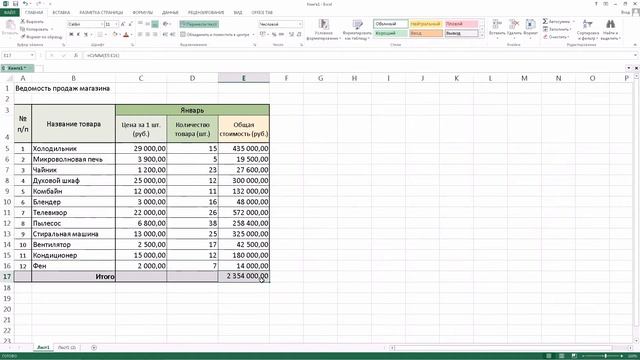Activate Format Painter (Формат по образцу)
The height and width of the screenshot is (360, 640).
(41, 37)
